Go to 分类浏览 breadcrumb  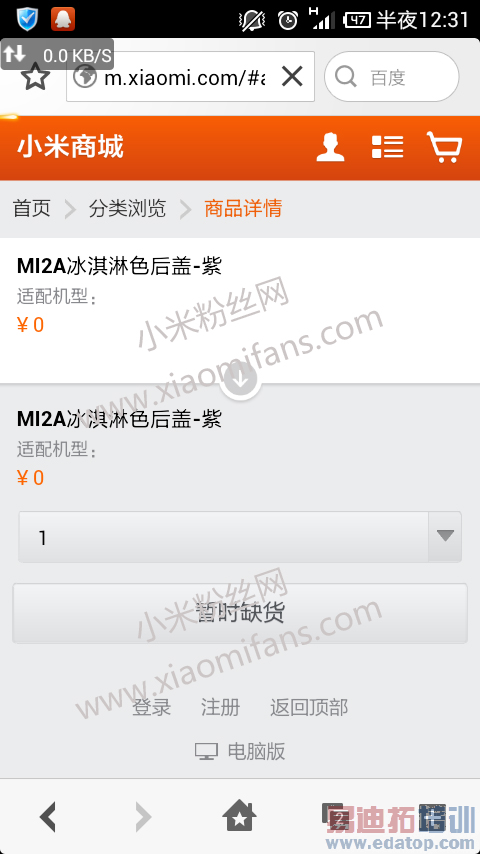pos(127,208)
